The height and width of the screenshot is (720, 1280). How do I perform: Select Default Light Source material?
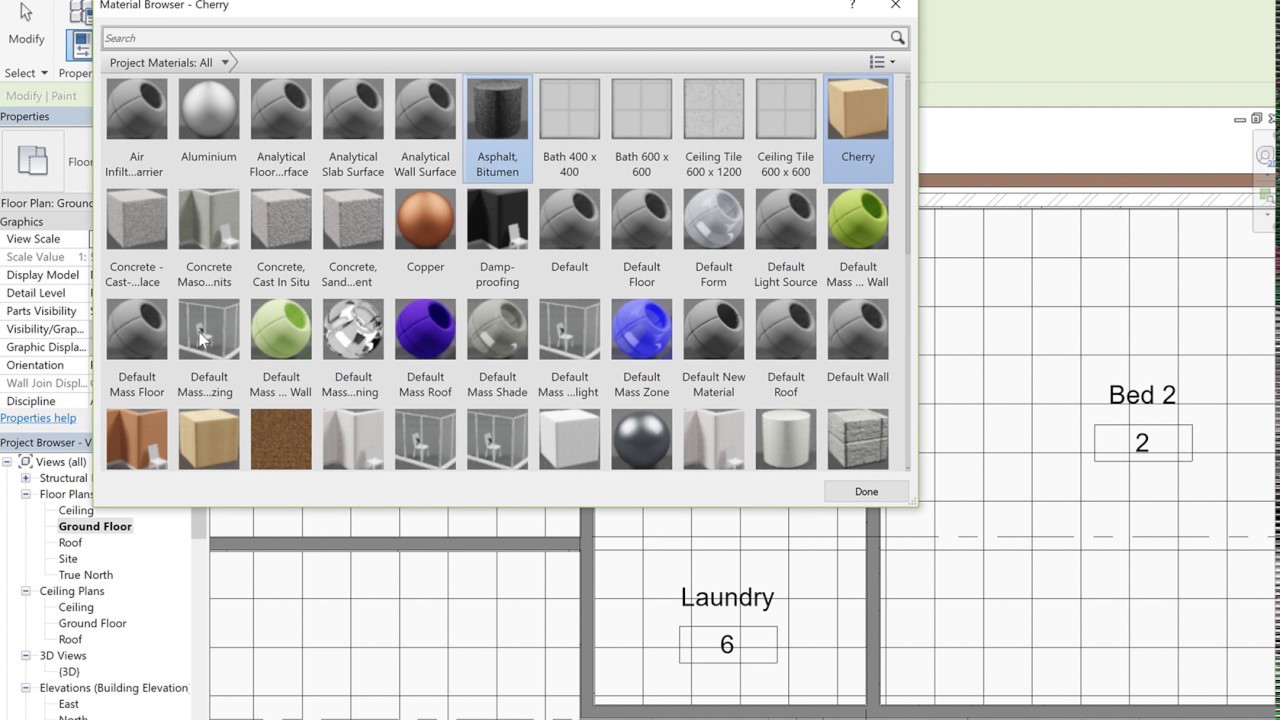tap(785, 238)
